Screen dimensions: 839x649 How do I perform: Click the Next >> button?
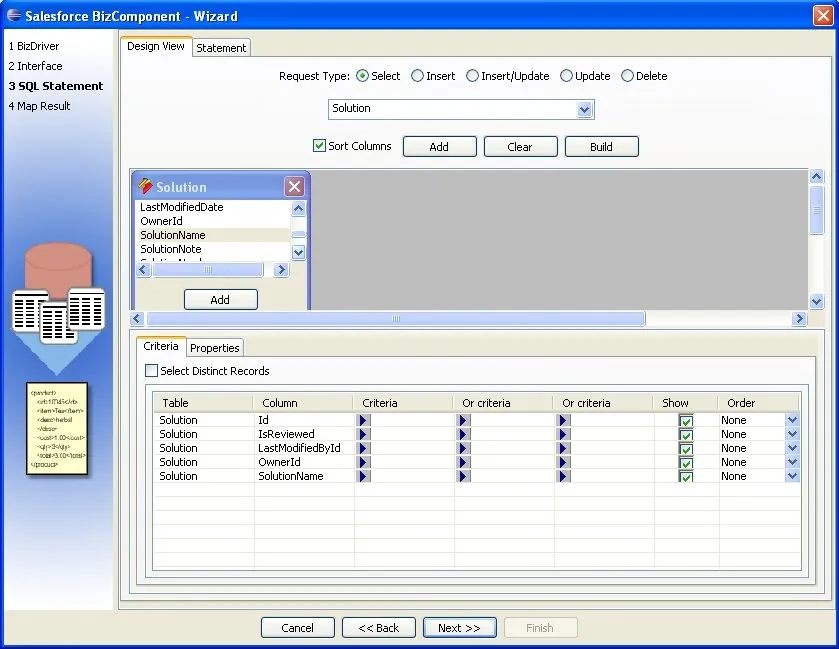point(460,628)
